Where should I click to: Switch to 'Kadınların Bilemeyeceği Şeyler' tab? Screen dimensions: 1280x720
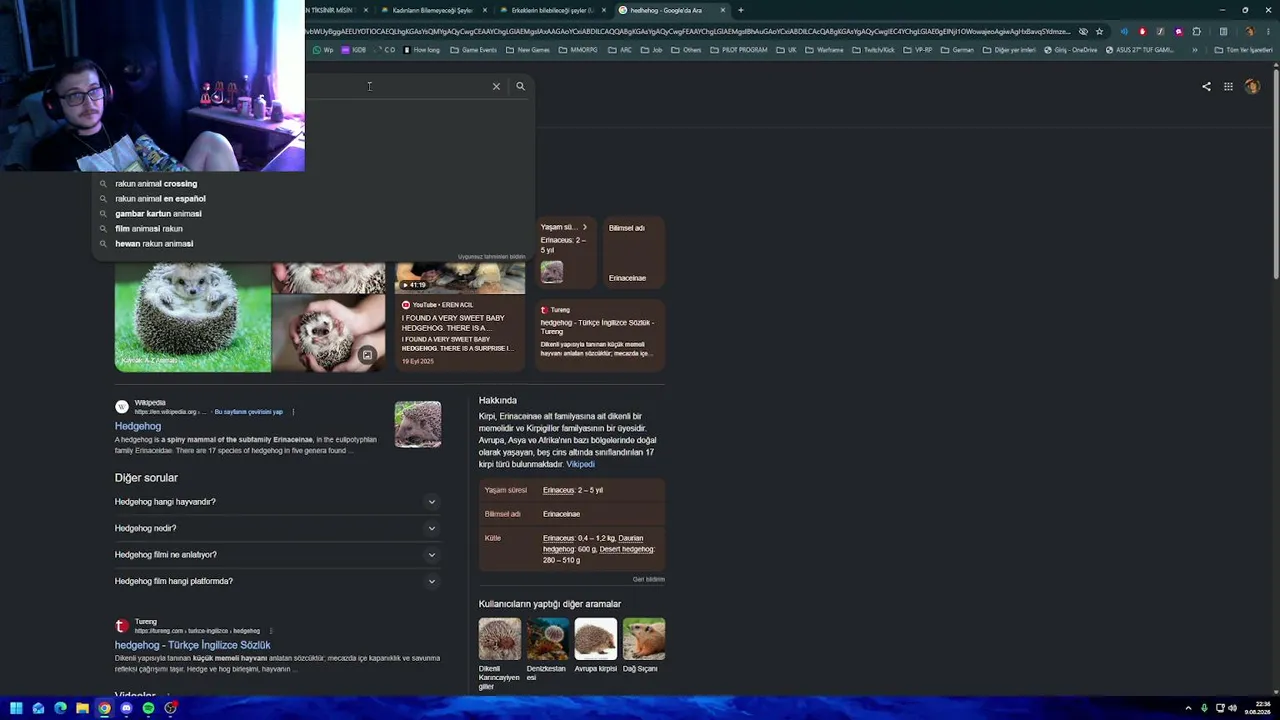[x=432, y=10]
